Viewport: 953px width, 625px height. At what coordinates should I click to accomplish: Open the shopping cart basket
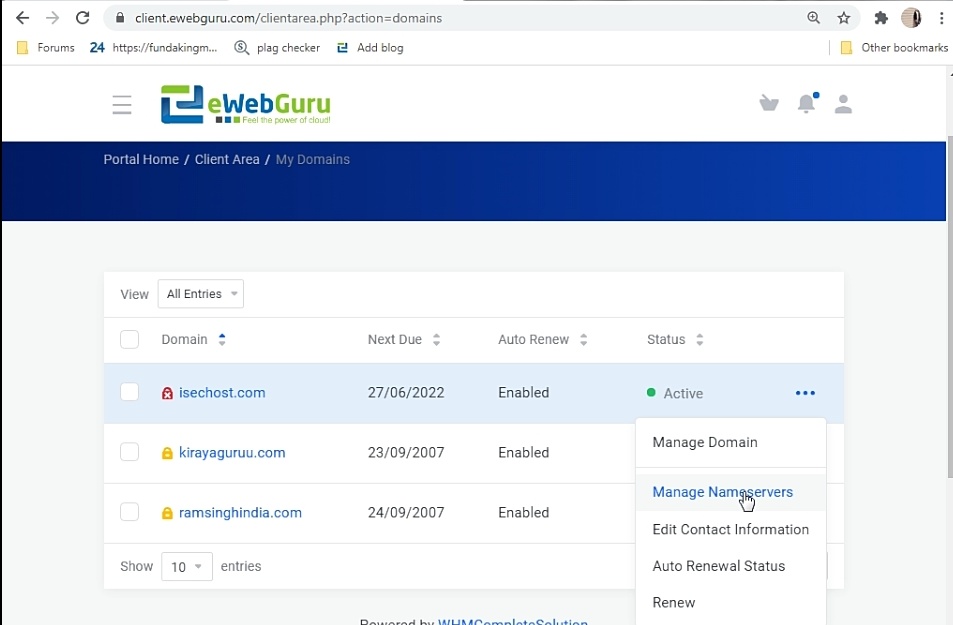[x=769, y=103]
